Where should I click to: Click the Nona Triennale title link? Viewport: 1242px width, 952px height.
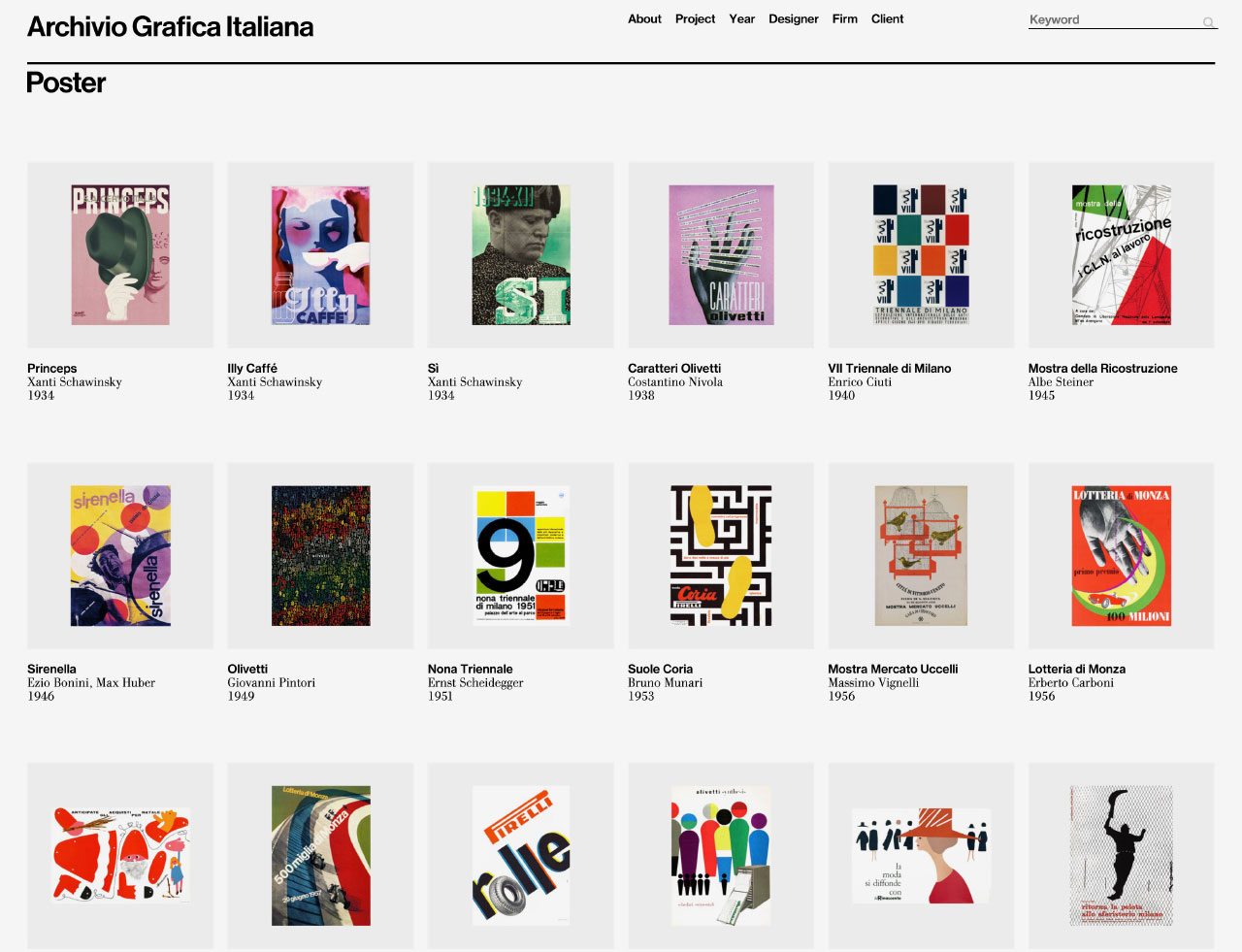[470, 670]
